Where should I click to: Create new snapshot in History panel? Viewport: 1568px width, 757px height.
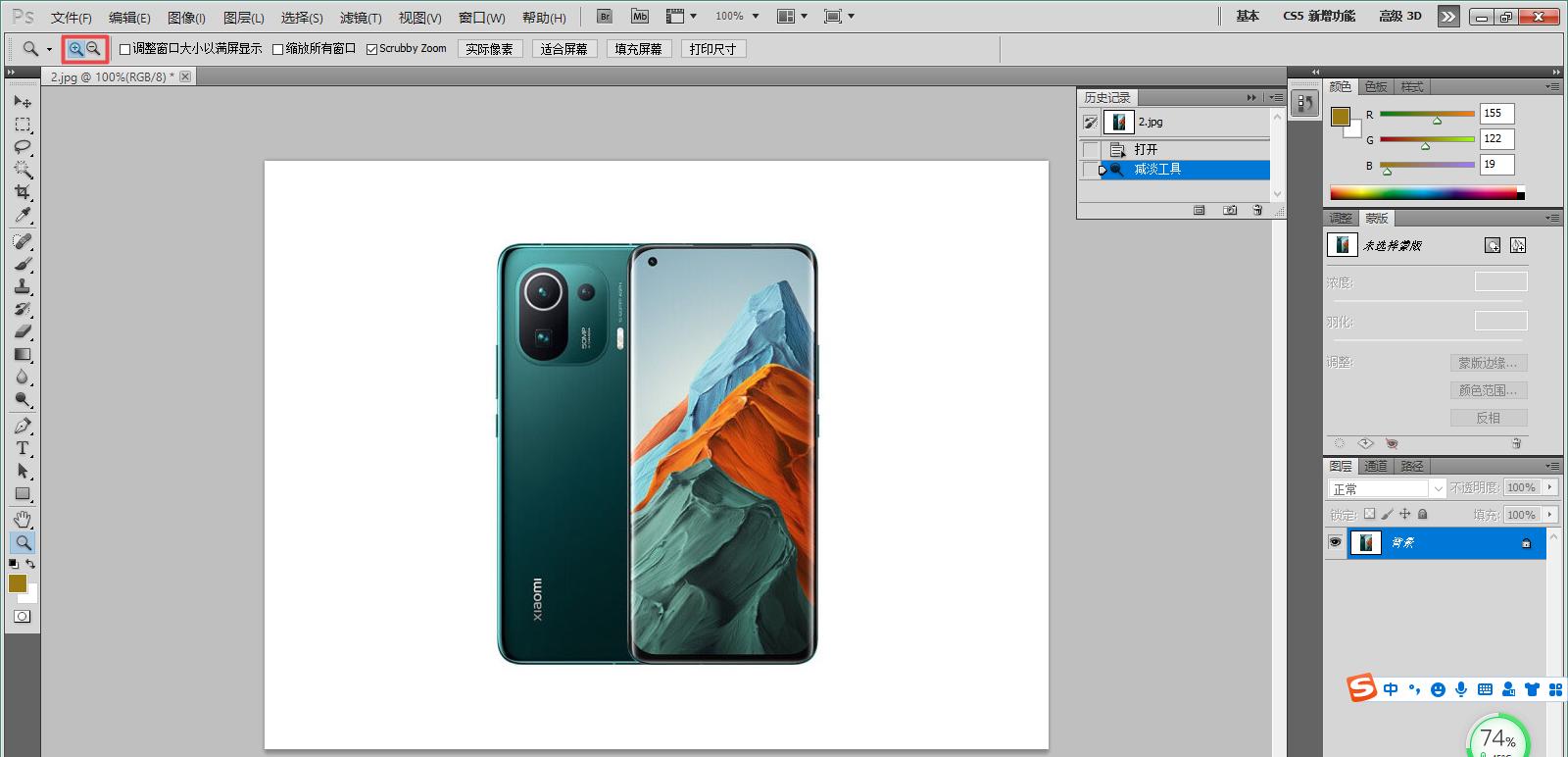coord(1230,210)
